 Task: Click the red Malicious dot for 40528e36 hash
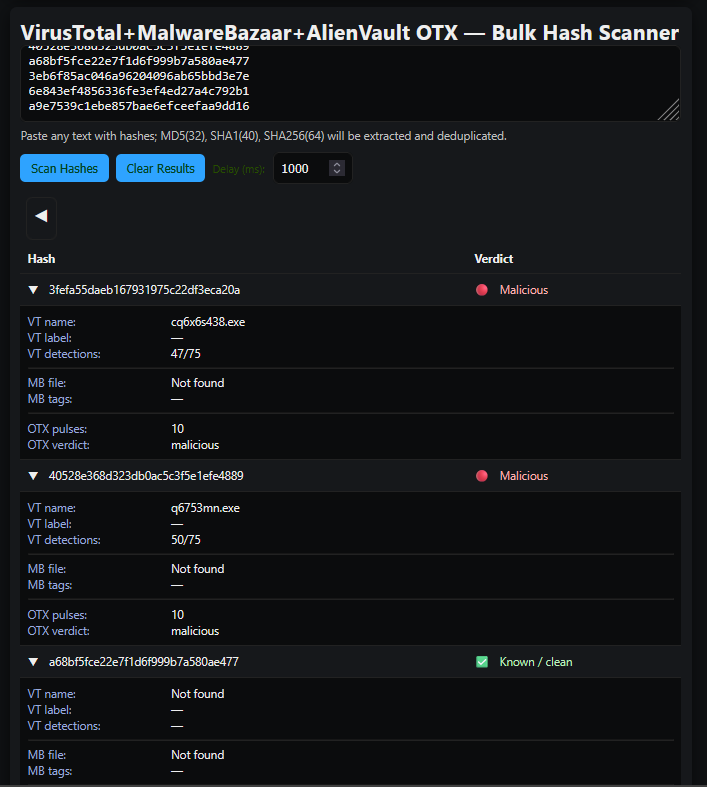tap(482, 476)
